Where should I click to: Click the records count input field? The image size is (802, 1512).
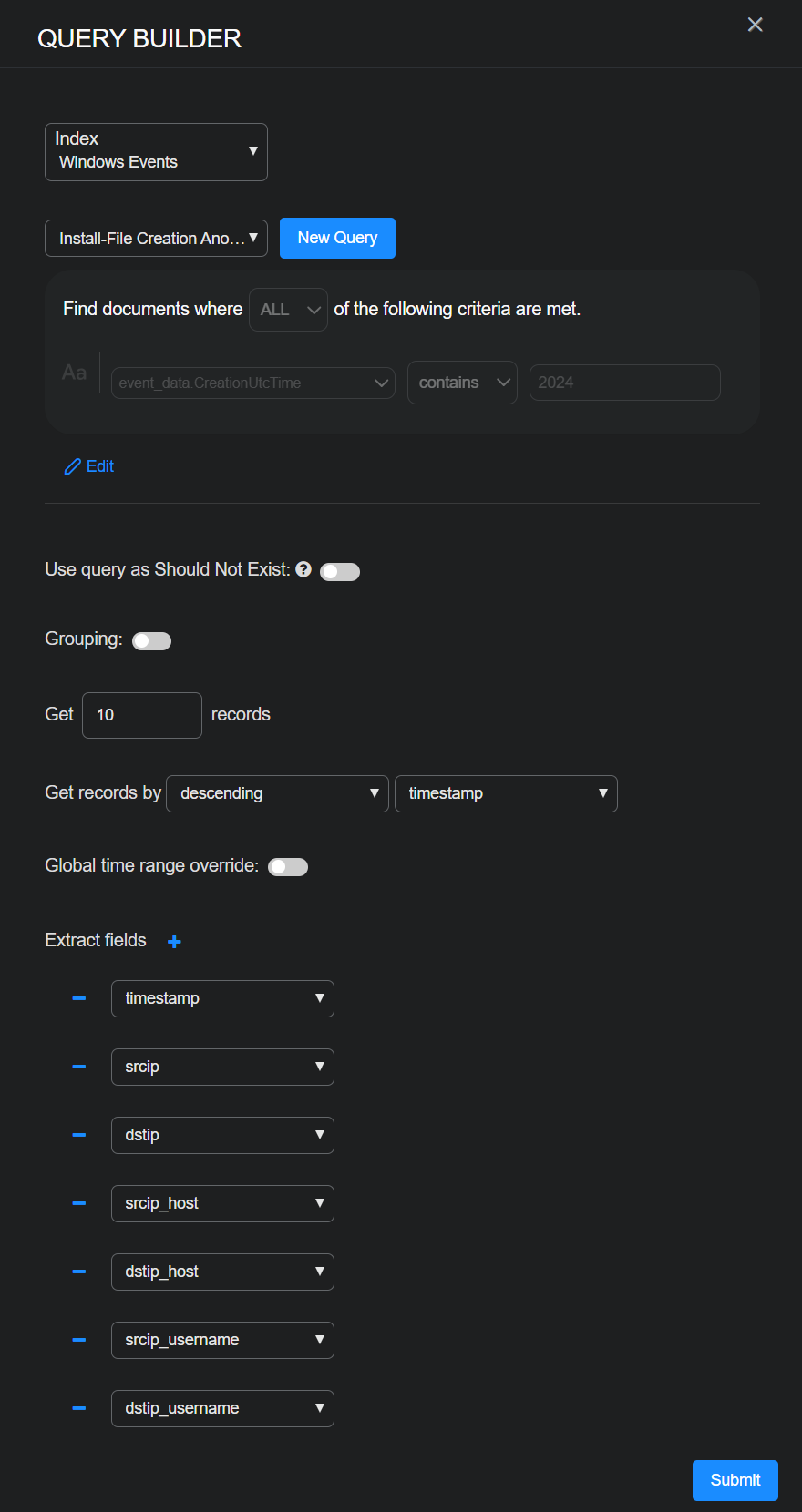tap(141, 715)
